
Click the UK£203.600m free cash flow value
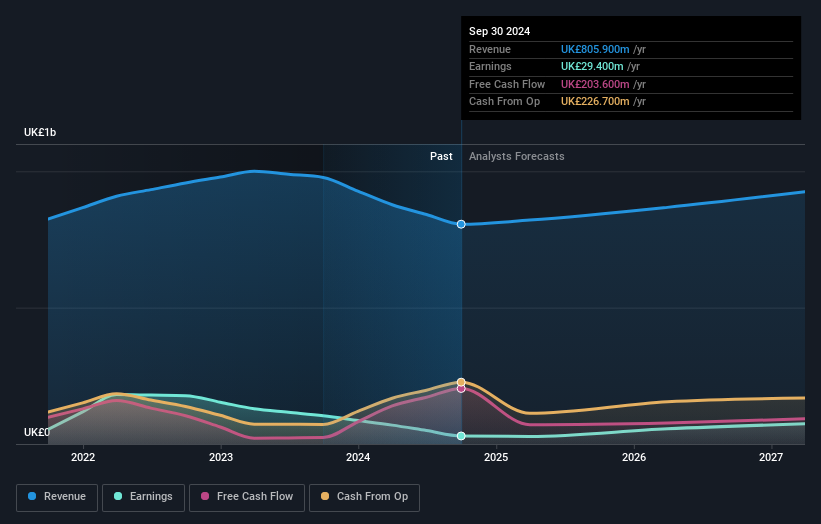595,84
